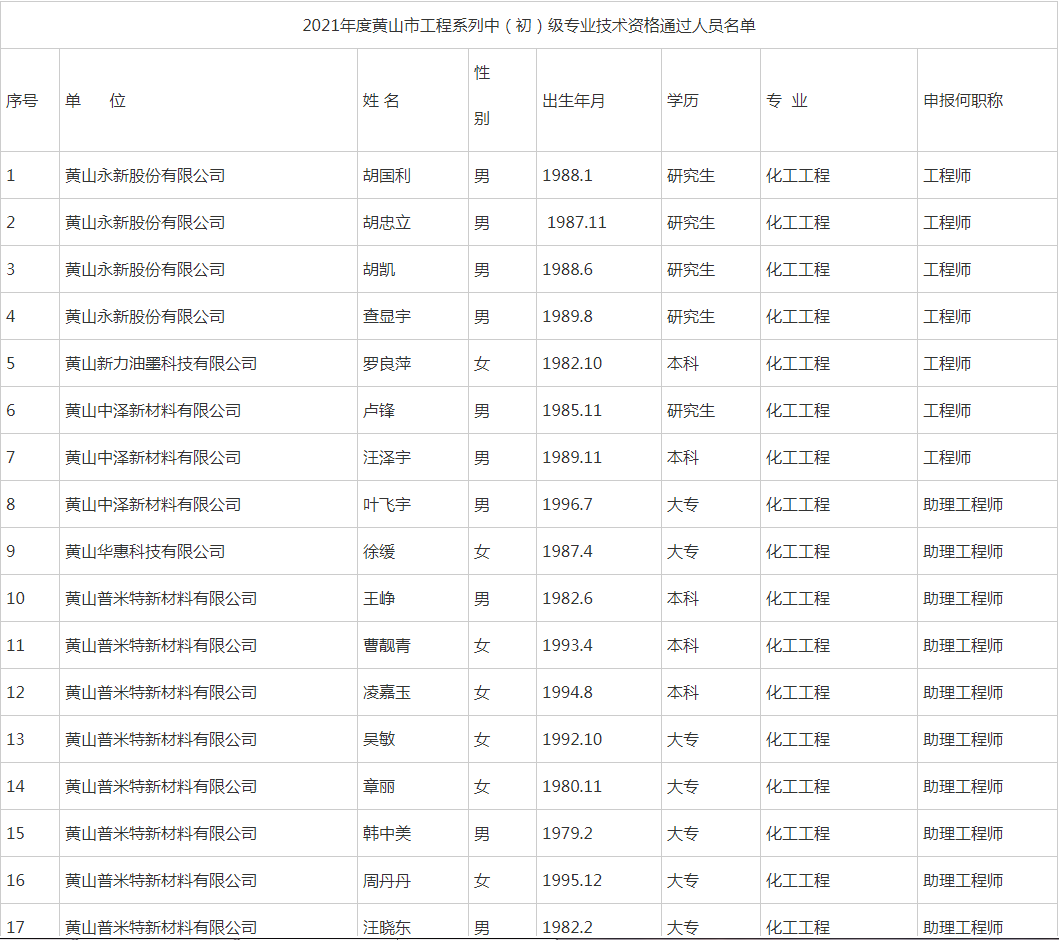Click birth date 1980.11 cell

[x=572, y=787]
